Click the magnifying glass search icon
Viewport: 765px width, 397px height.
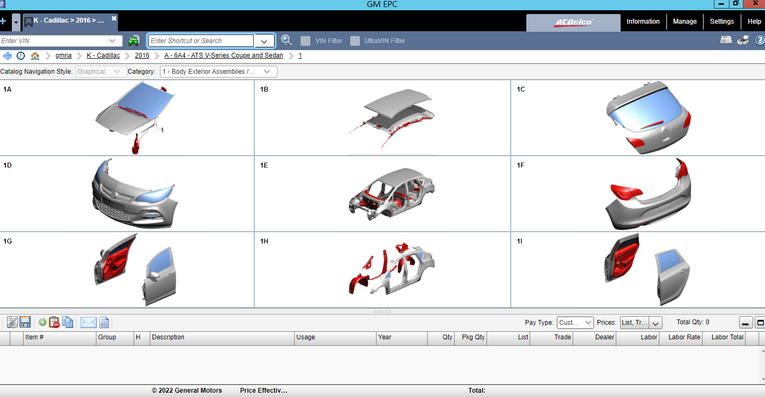click(286, 40)
